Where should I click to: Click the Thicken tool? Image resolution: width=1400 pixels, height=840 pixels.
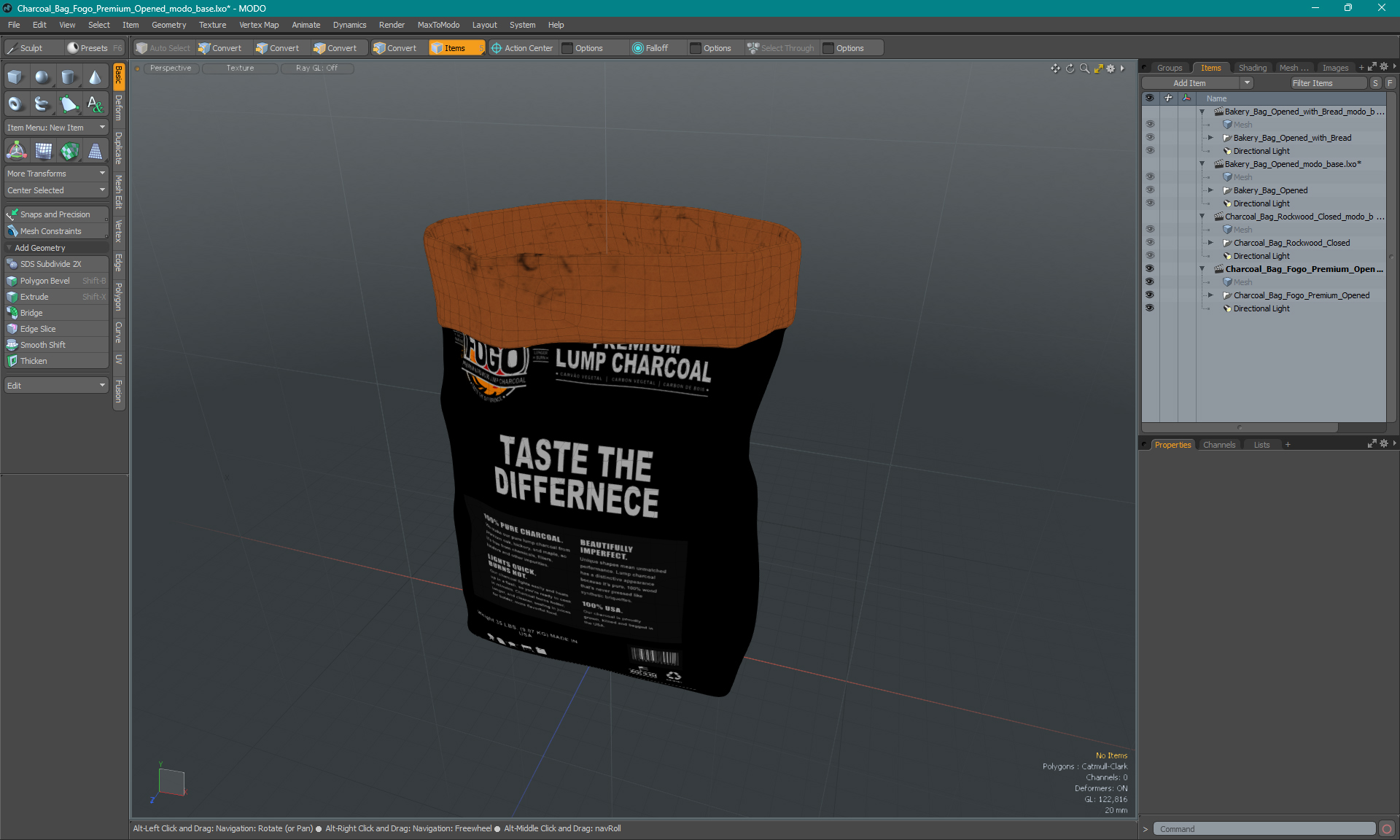[x=56, y=361]
